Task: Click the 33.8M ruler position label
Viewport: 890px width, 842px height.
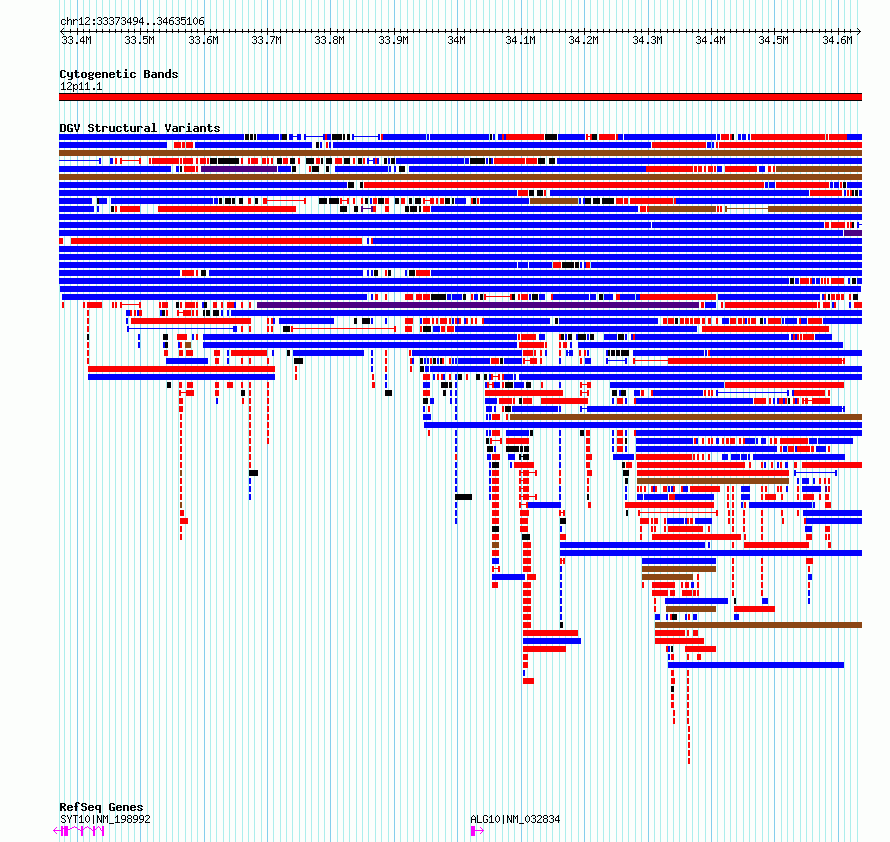Action: tap(329, 40)
